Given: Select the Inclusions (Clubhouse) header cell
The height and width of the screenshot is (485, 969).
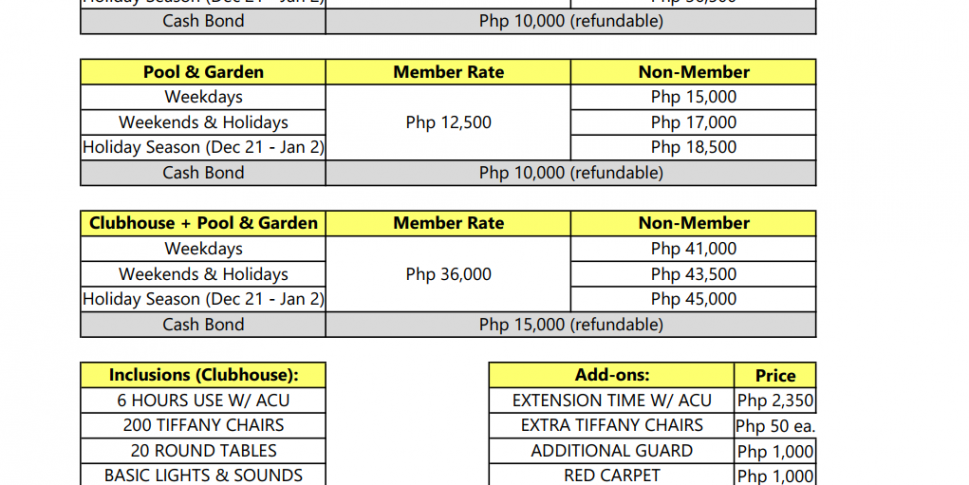Looking at the screenshot, I should click(203, 375).
